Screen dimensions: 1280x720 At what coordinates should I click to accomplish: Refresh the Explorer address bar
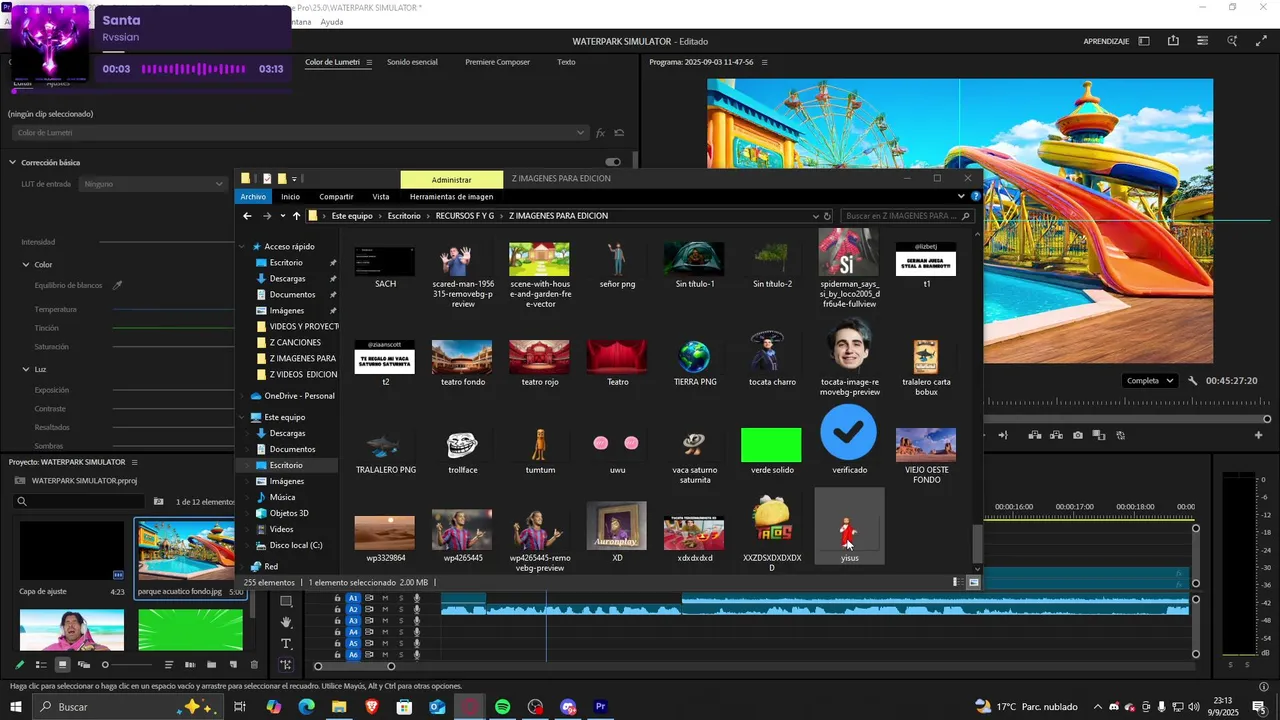click(826, 216)
